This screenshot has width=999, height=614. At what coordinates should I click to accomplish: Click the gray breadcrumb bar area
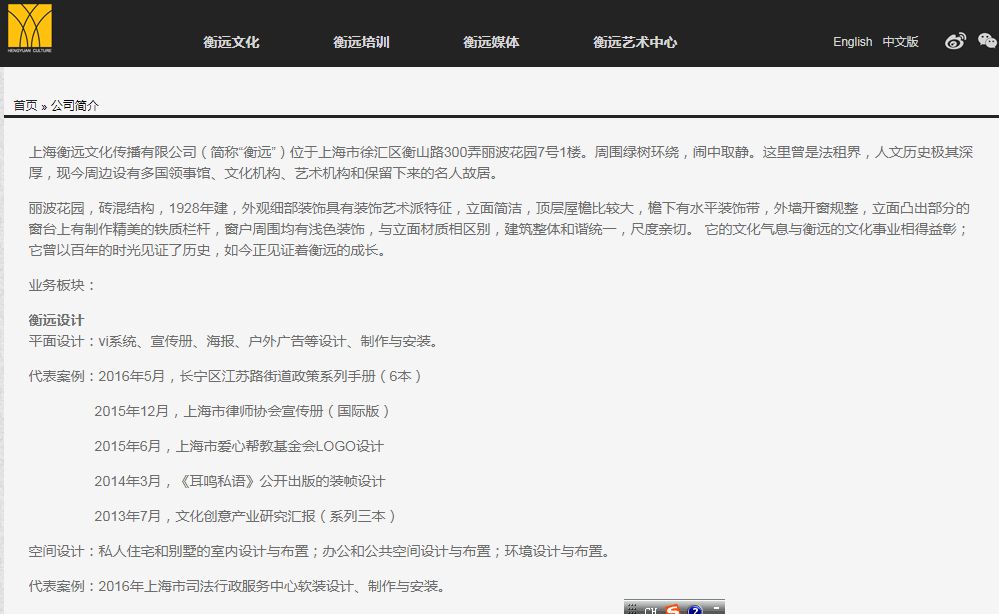(x=500, y=104)
